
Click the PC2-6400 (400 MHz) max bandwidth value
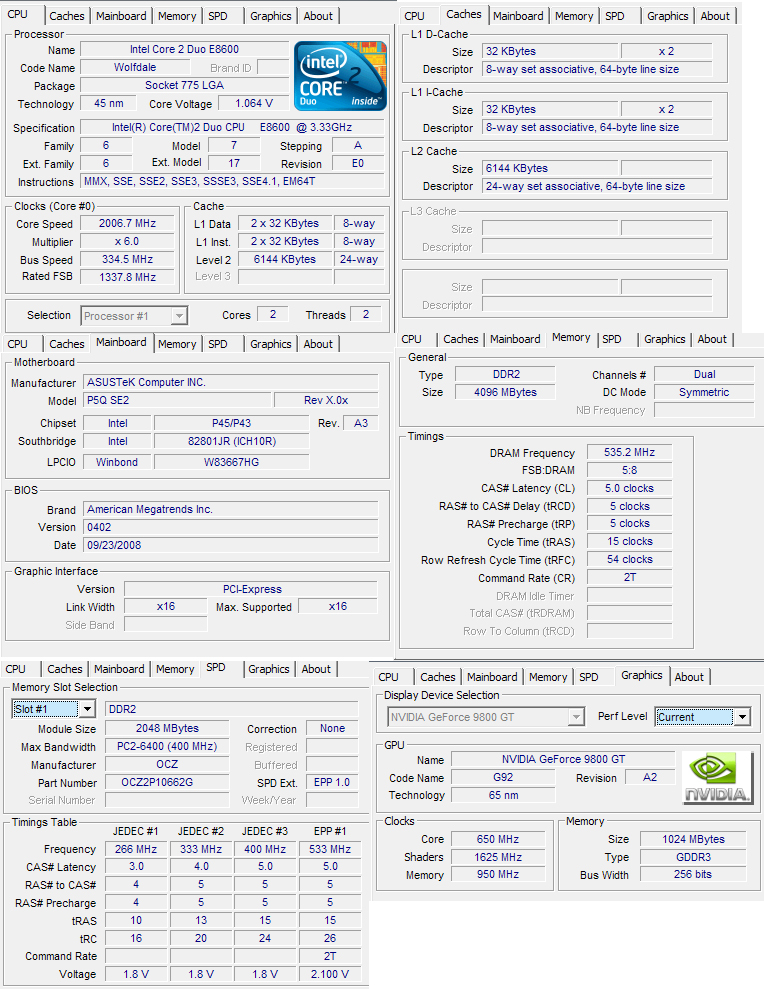tap(167, 746)
